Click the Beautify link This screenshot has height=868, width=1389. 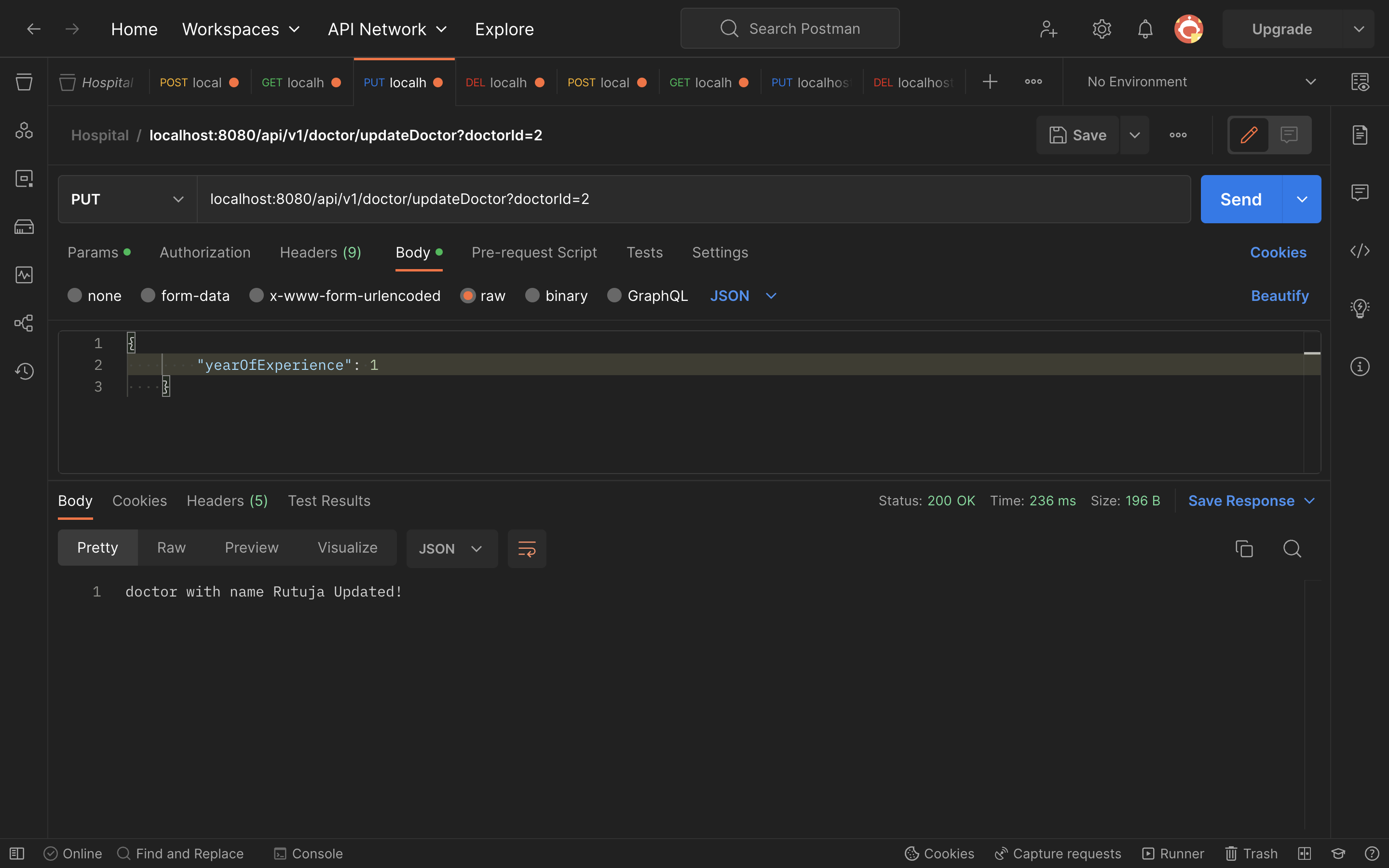1280,296
